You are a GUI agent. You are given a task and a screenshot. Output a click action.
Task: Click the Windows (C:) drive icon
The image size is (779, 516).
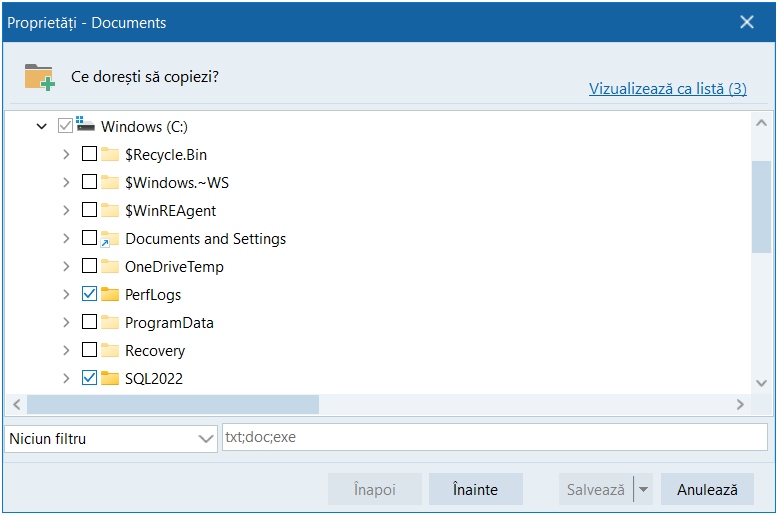[86, 126]
